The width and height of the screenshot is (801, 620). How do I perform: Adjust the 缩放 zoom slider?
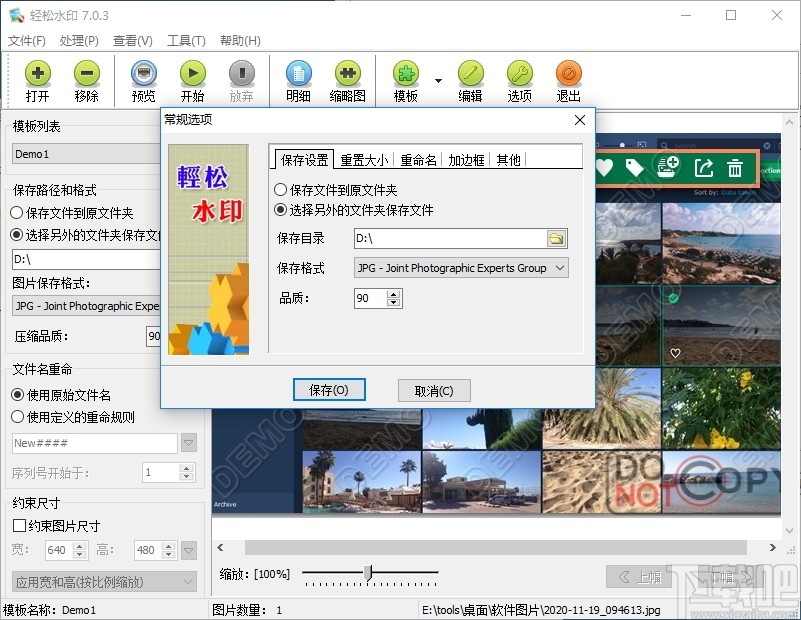[370, 573]
